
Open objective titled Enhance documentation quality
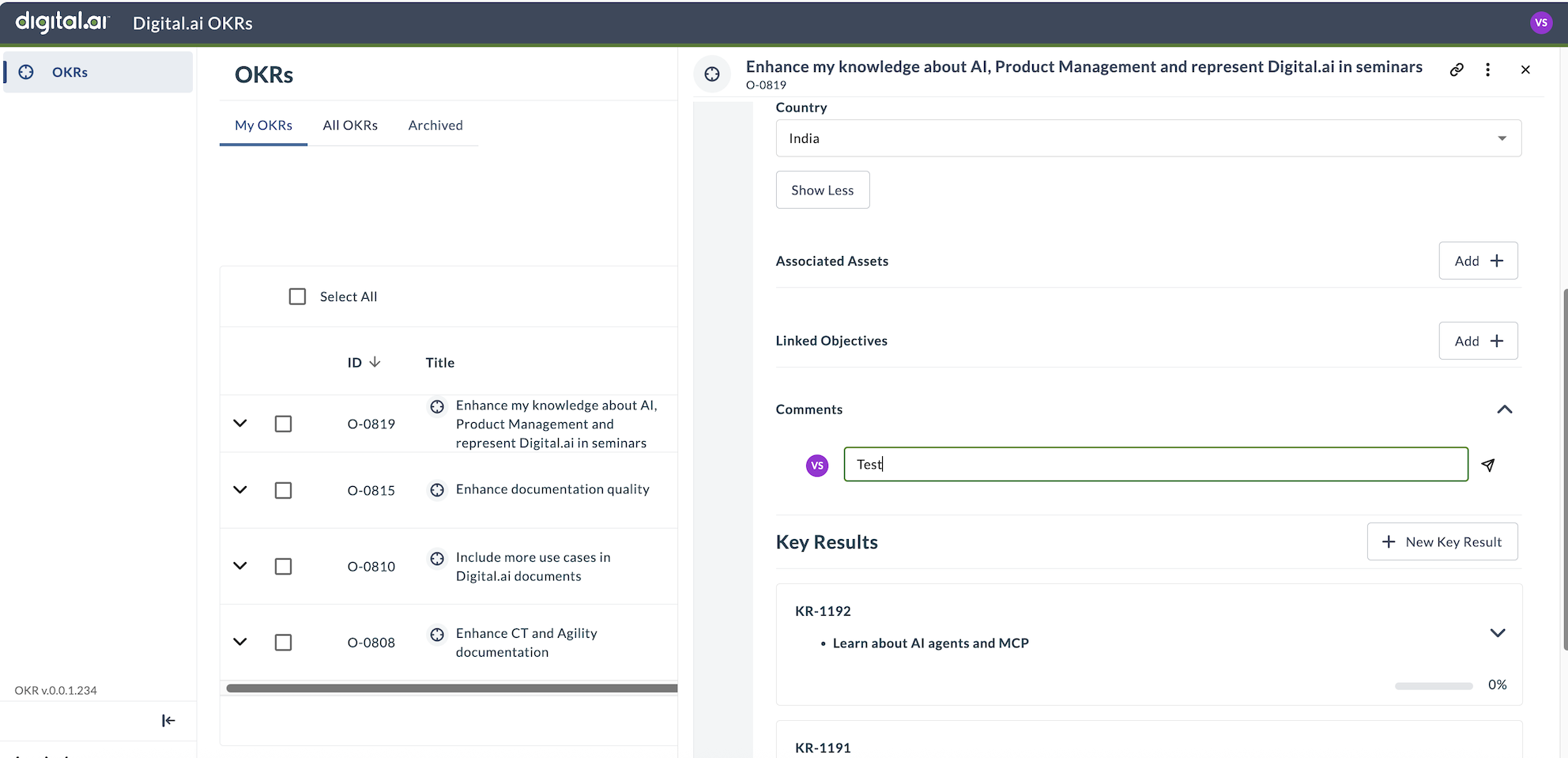point(552,489)
